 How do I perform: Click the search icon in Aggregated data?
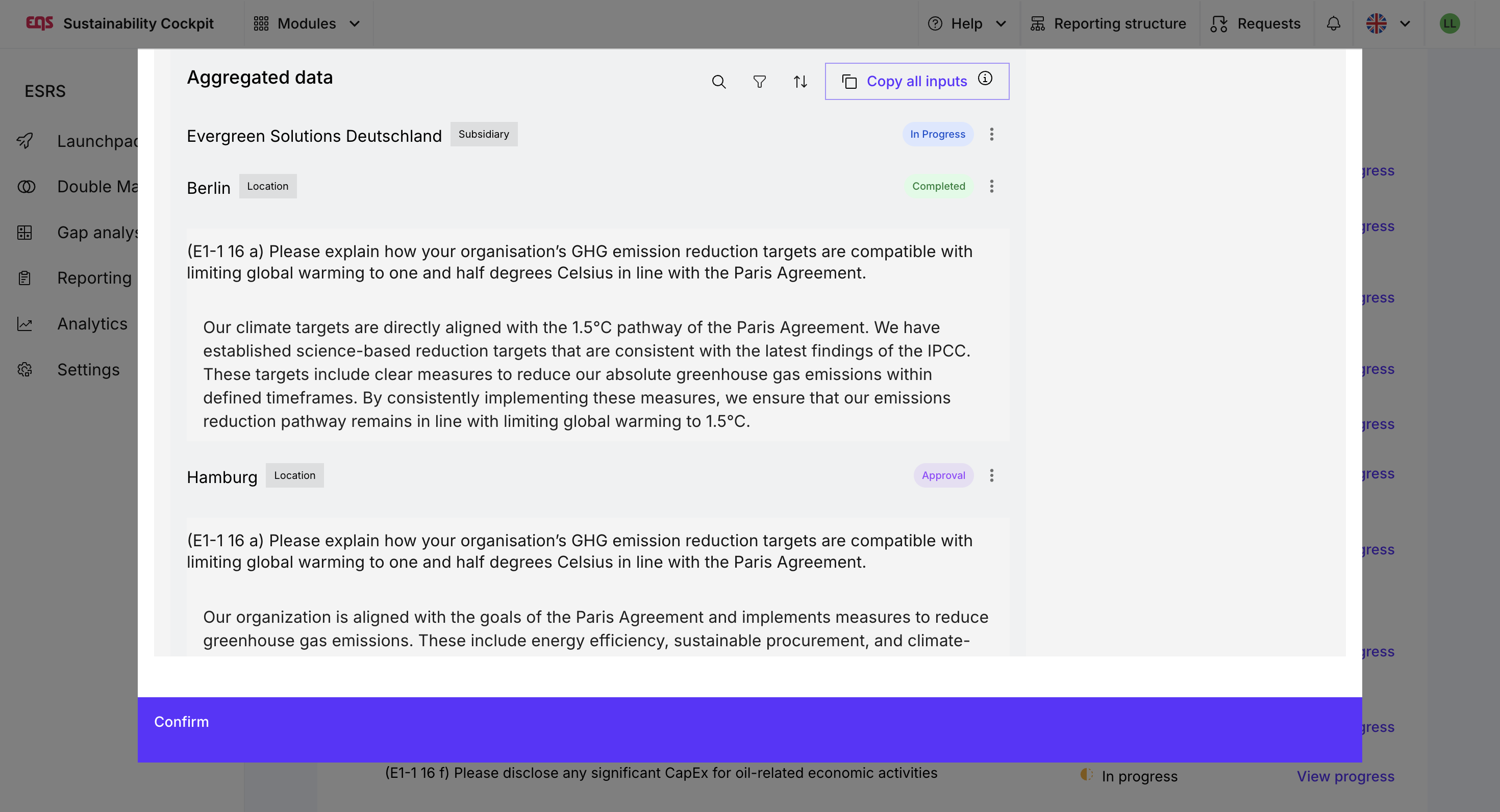718,82
